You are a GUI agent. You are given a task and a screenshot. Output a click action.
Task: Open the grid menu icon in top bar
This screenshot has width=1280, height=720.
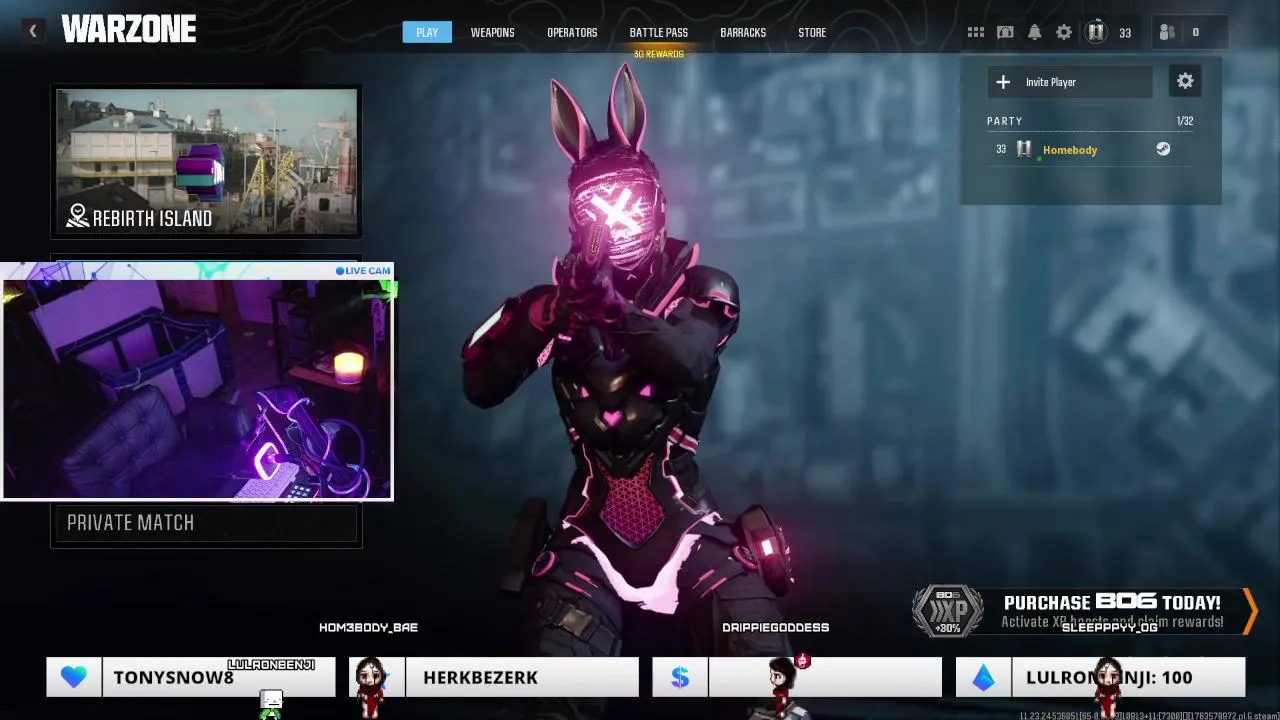(976, 33)
